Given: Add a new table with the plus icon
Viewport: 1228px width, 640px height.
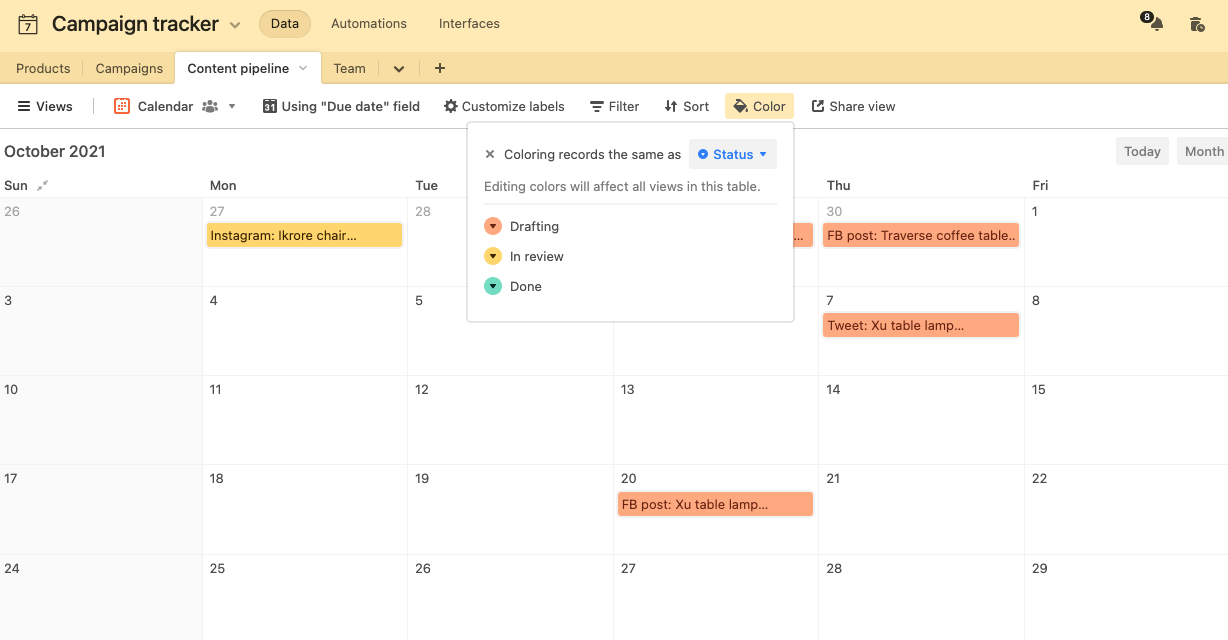Looking at the screenshot, I should coord(440,68).
